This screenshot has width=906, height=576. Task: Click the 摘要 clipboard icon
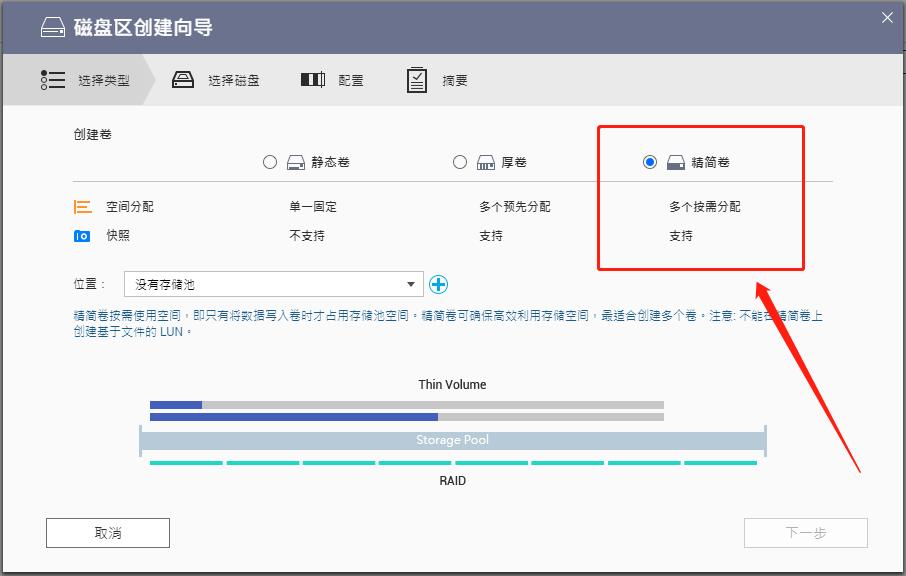click(x=417, y=79)
